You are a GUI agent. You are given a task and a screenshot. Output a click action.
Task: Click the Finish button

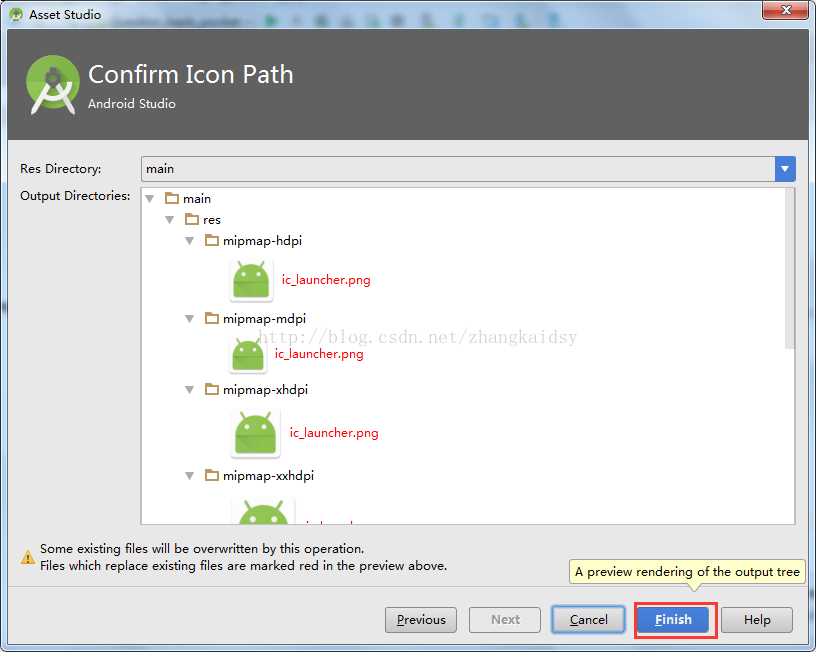pos(673,619)
